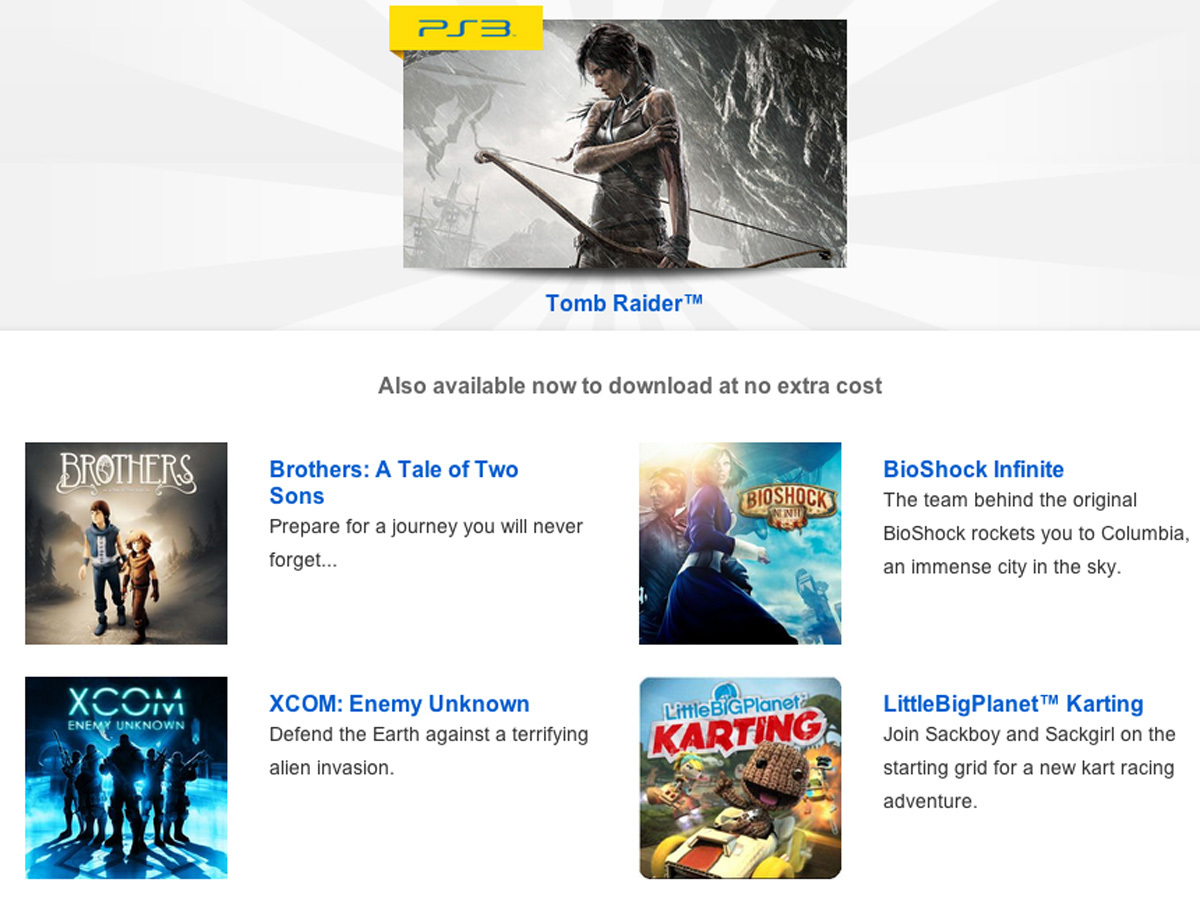Follow the XCOM: Enemy Unknown link
1200x900 pixels.
point(399,704)
